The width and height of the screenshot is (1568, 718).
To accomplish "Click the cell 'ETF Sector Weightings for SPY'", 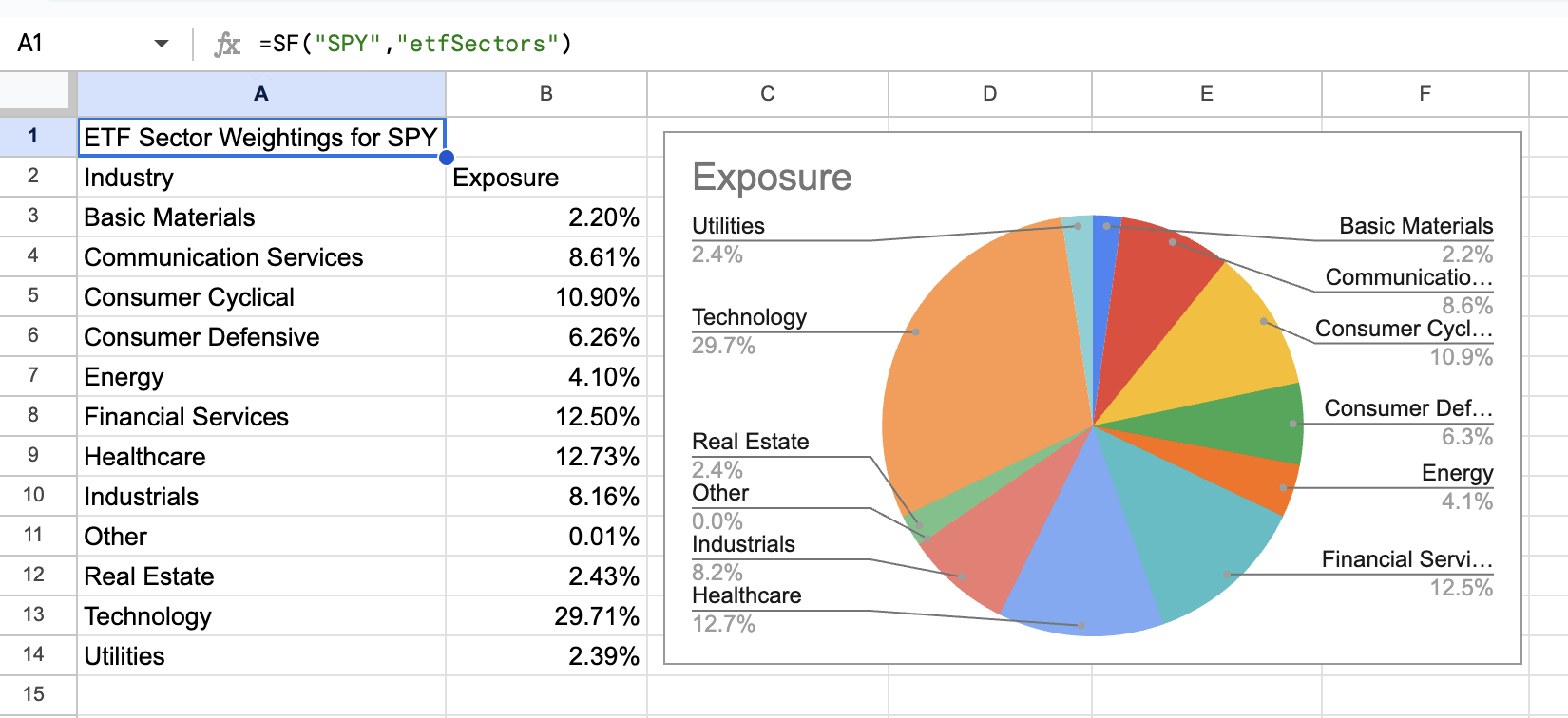I will tap(261, 138).
